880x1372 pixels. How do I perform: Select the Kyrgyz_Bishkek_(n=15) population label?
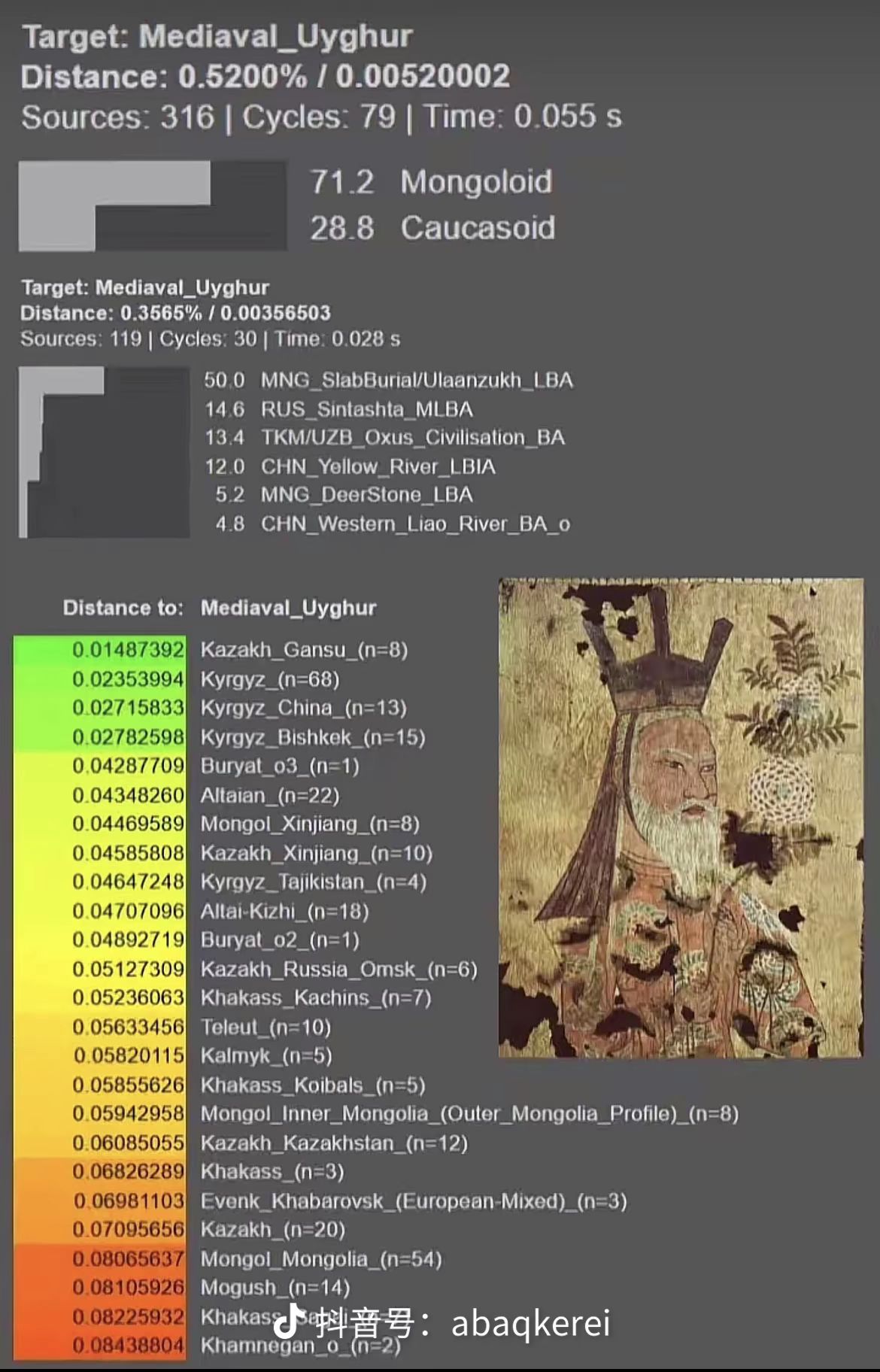click(x=312, y=737)
